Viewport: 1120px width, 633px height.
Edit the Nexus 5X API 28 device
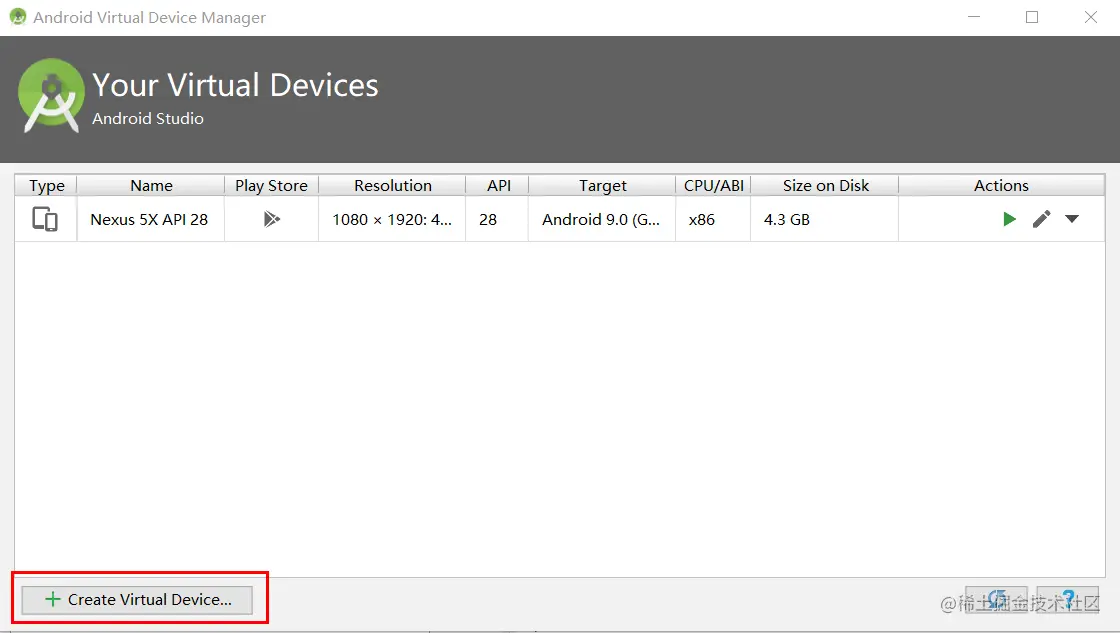click(1041, 219)
